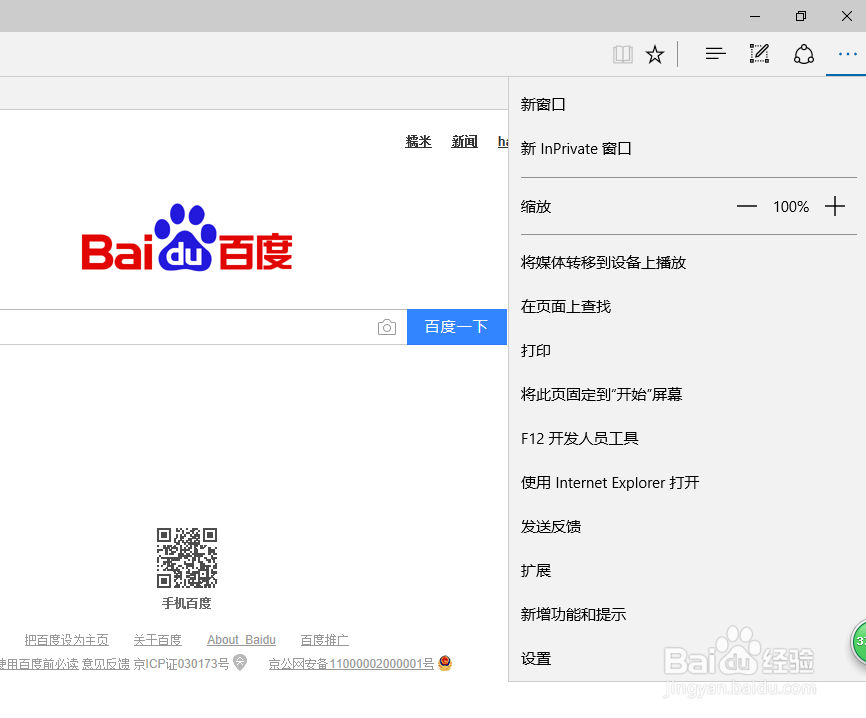Viewport: 866px width, 718px height.
Task: Open Reading view book icon
Action: point(622,54)
